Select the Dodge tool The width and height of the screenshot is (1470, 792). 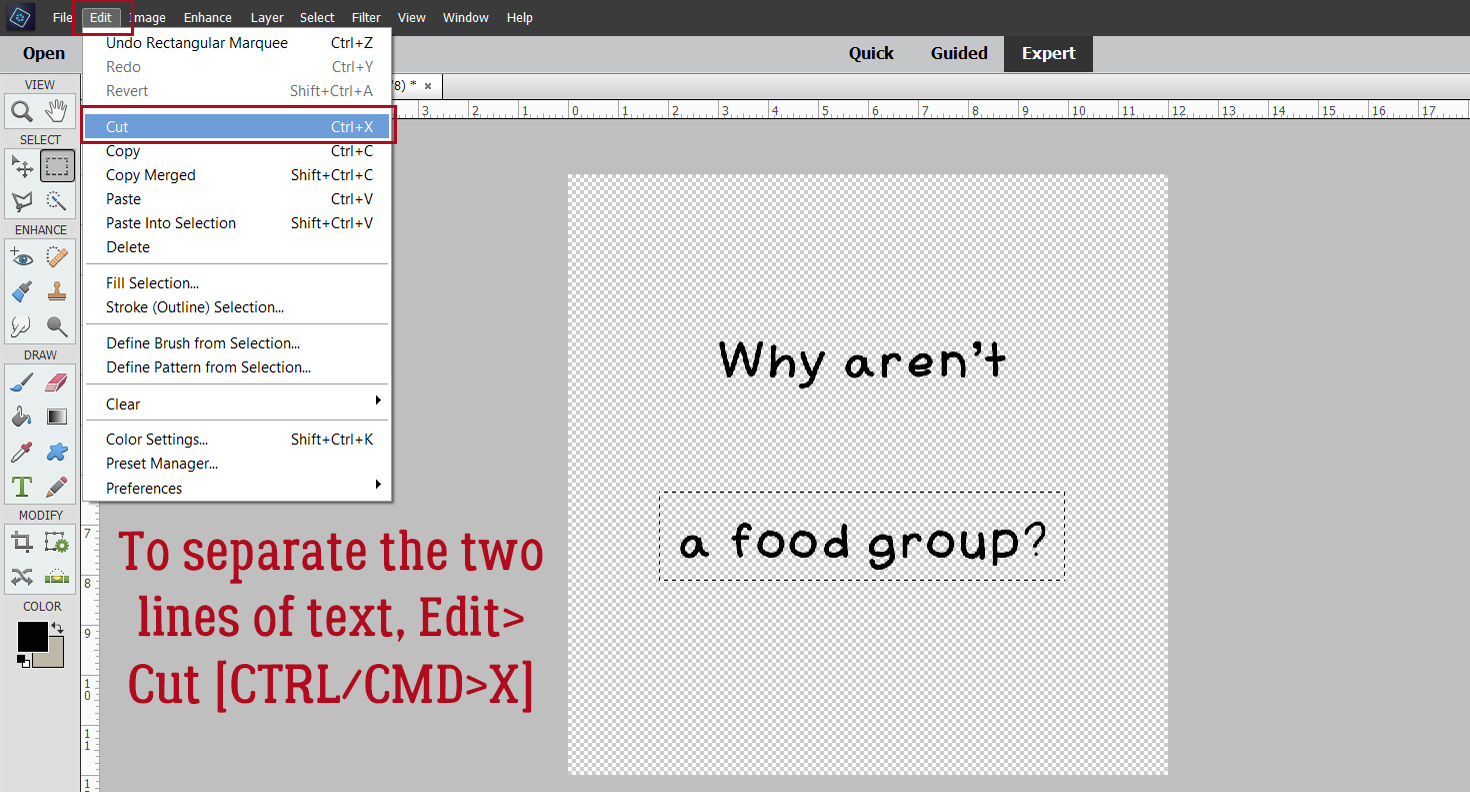coord(57,326)
